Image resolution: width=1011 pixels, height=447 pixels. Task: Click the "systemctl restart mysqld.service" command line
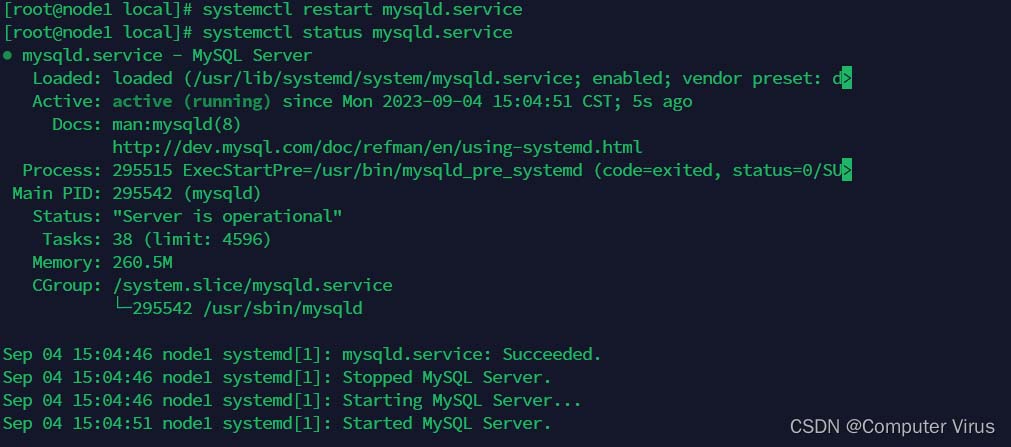click(362, 10)
